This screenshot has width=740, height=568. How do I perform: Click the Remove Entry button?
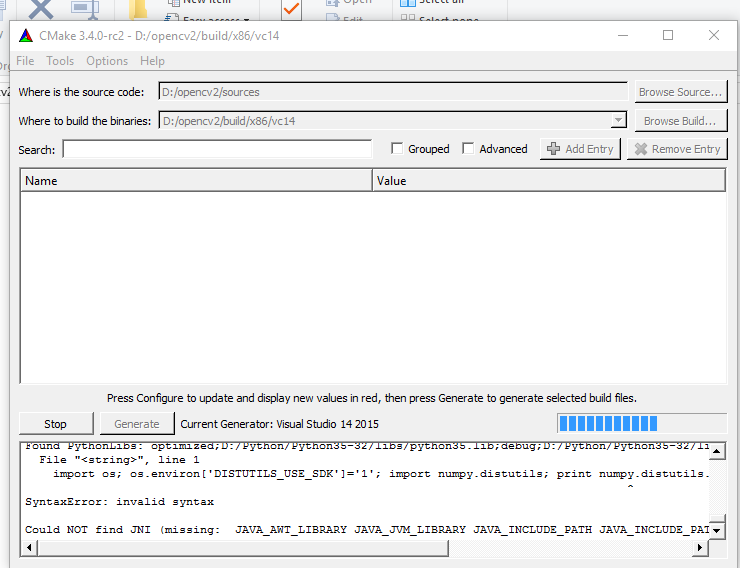click(x=677, y=149)
